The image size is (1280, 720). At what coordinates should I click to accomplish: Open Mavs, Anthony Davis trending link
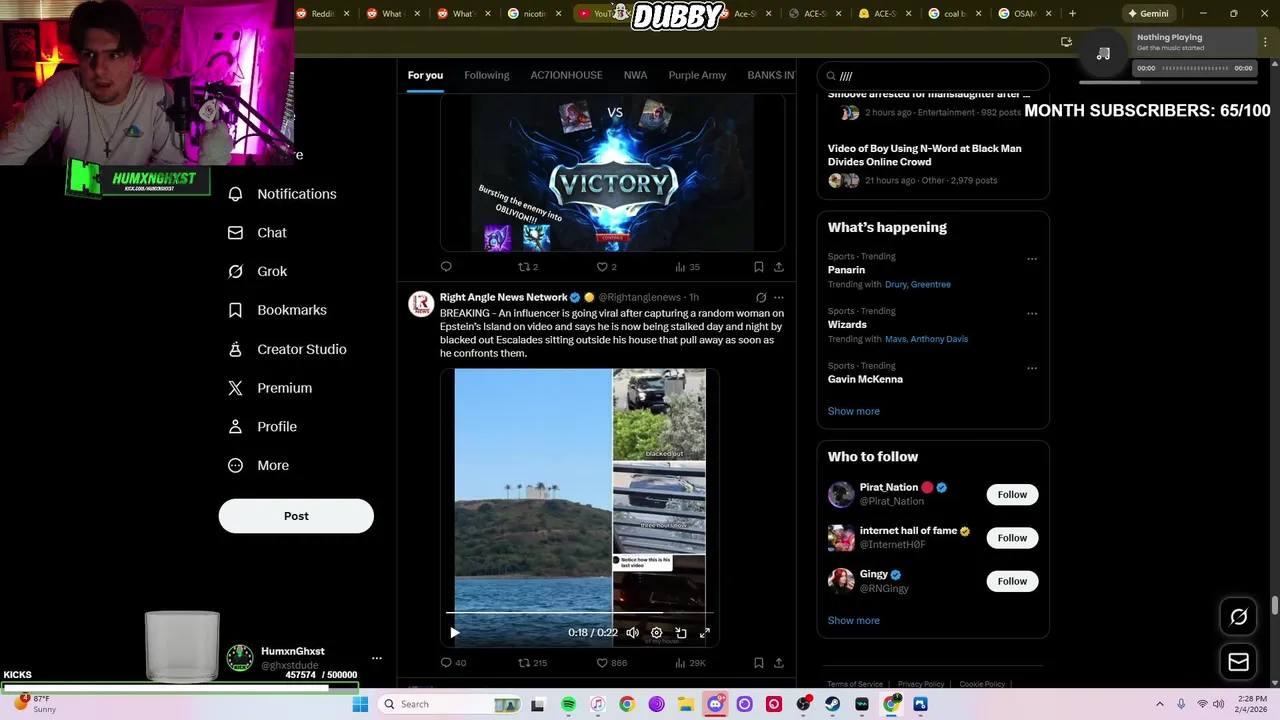[x=926, y=339]
